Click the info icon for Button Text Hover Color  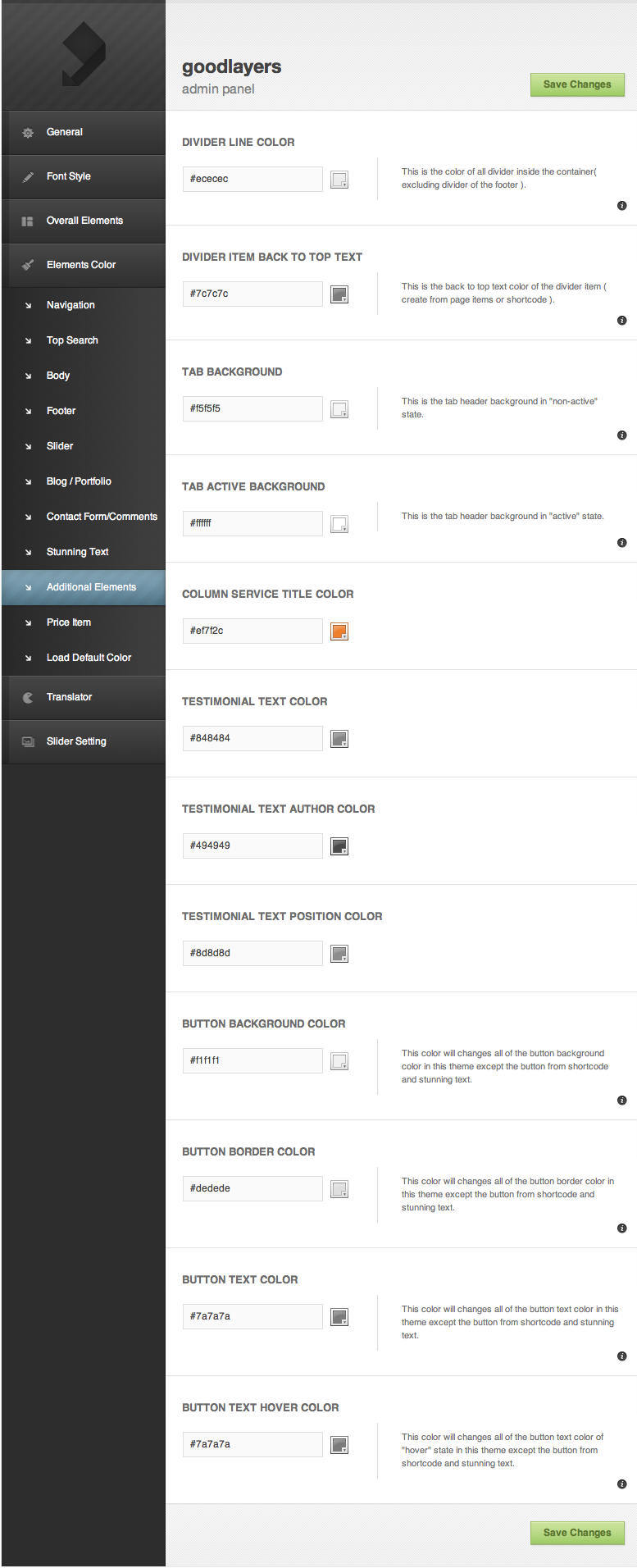[621, 1484]
